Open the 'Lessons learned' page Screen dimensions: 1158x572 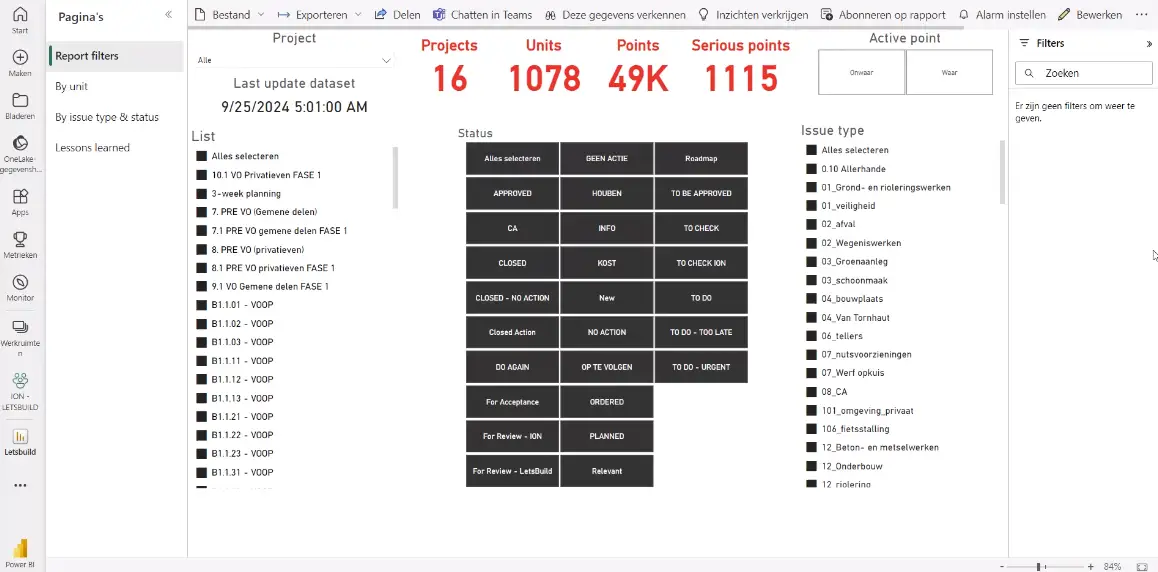click(92, 148)
